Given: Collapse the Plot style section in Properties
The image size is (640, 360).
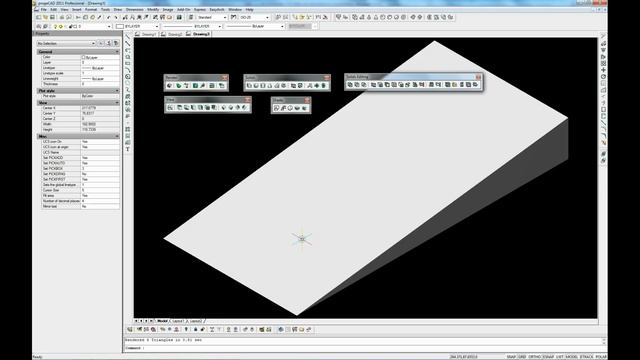Looking at the screenshot, I should click(117, 91).
